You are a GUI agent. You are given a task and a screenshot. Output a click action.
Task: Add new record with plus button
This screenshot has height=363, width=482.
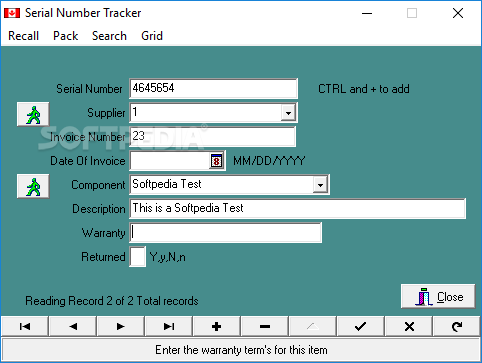217,326
